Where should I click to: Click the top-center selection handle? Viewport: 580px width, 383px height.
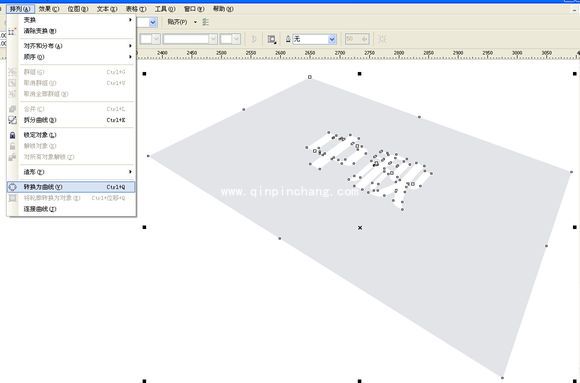[x=360, y=74]
